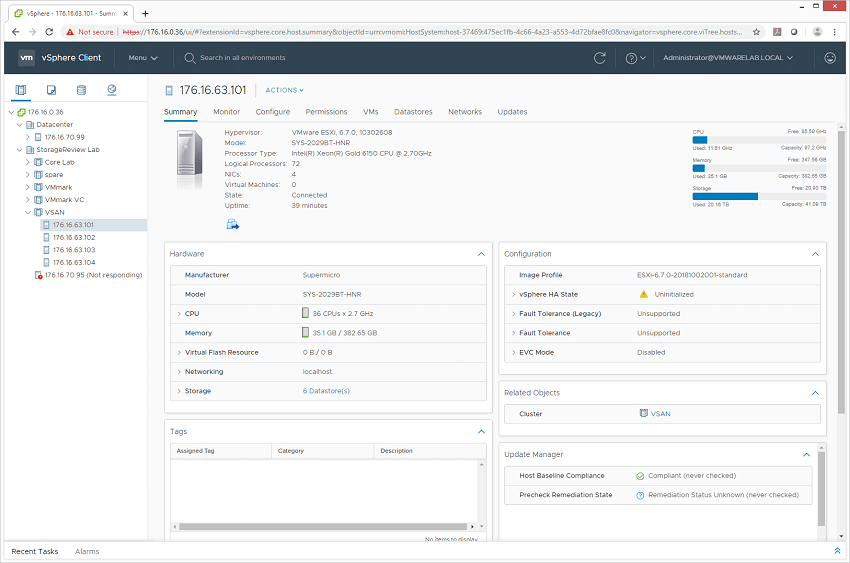850x563 pixels.
Task: Click the Storage usage bar
Action: point(759,196)
